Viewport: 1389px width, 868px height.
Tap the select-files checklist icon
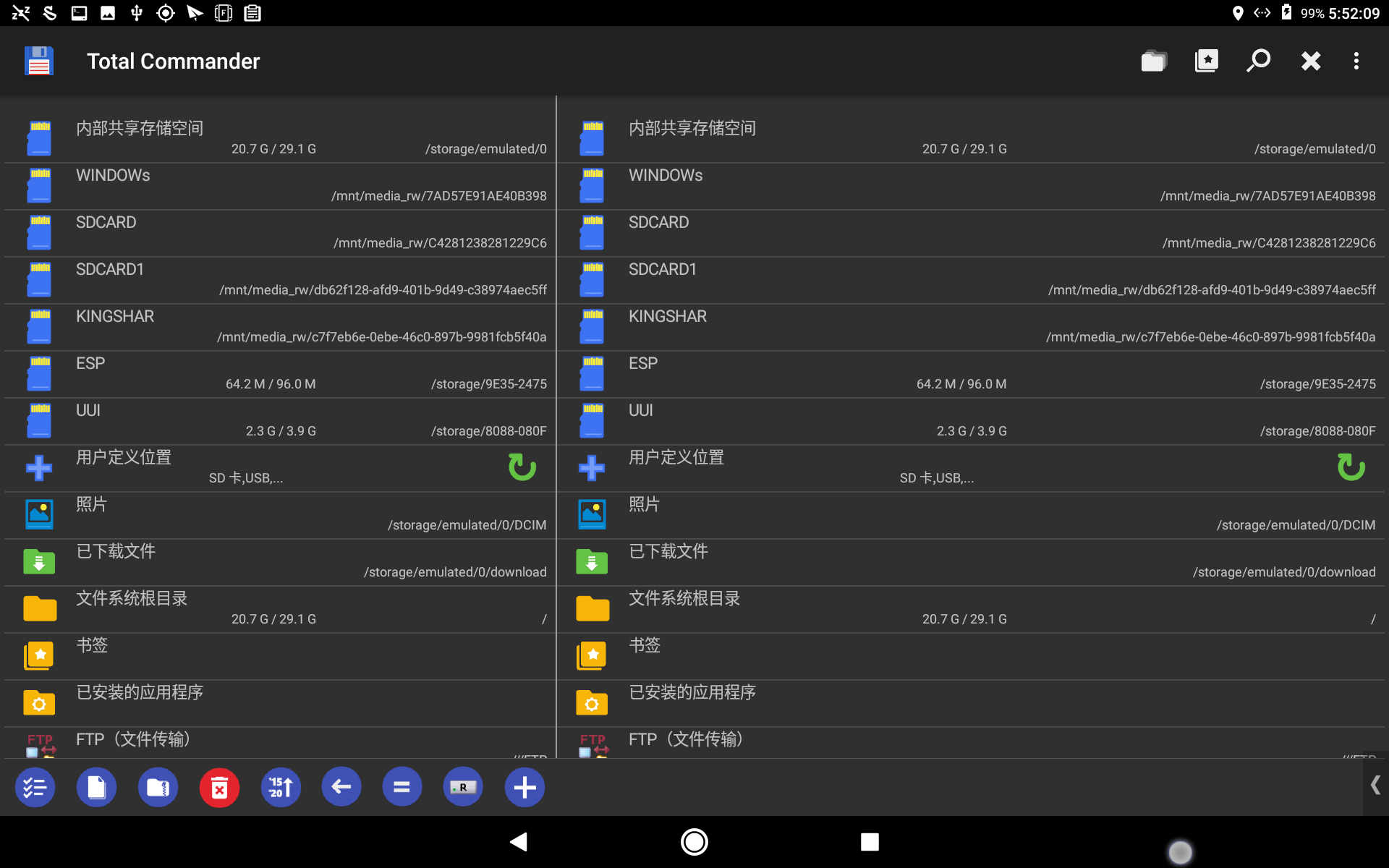point(35,787)
